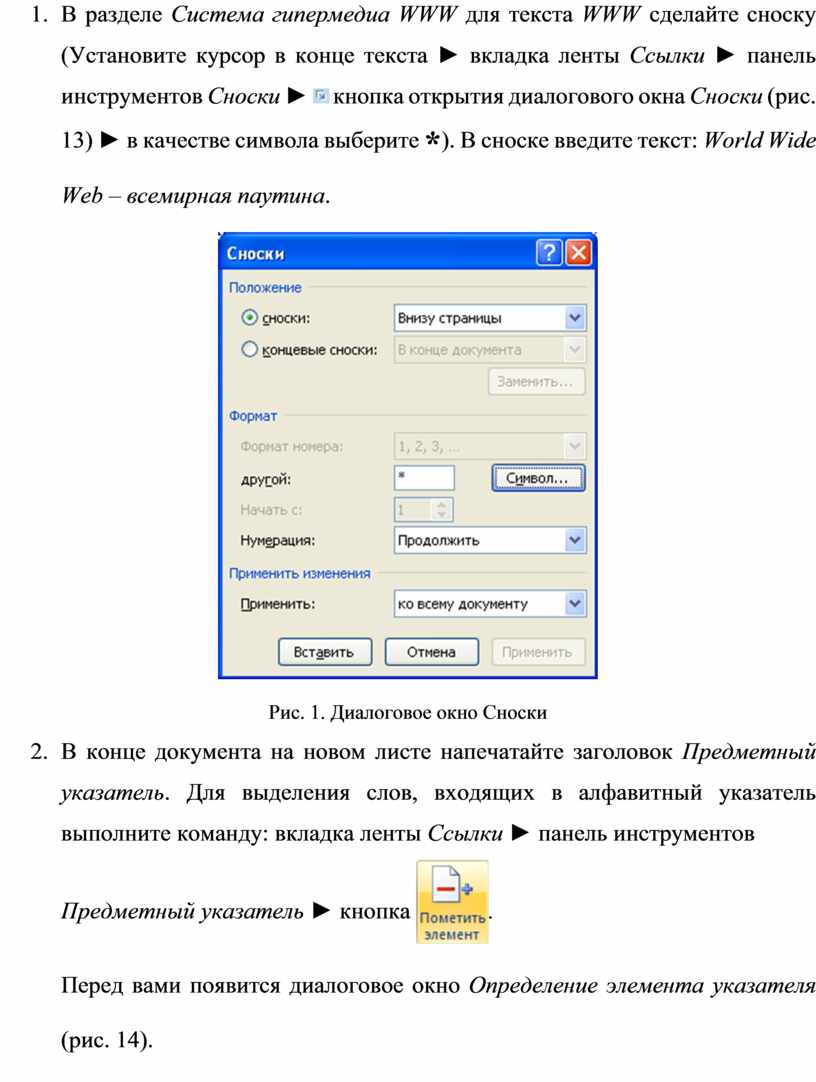Click the Начать с: label

pos(271,510)
